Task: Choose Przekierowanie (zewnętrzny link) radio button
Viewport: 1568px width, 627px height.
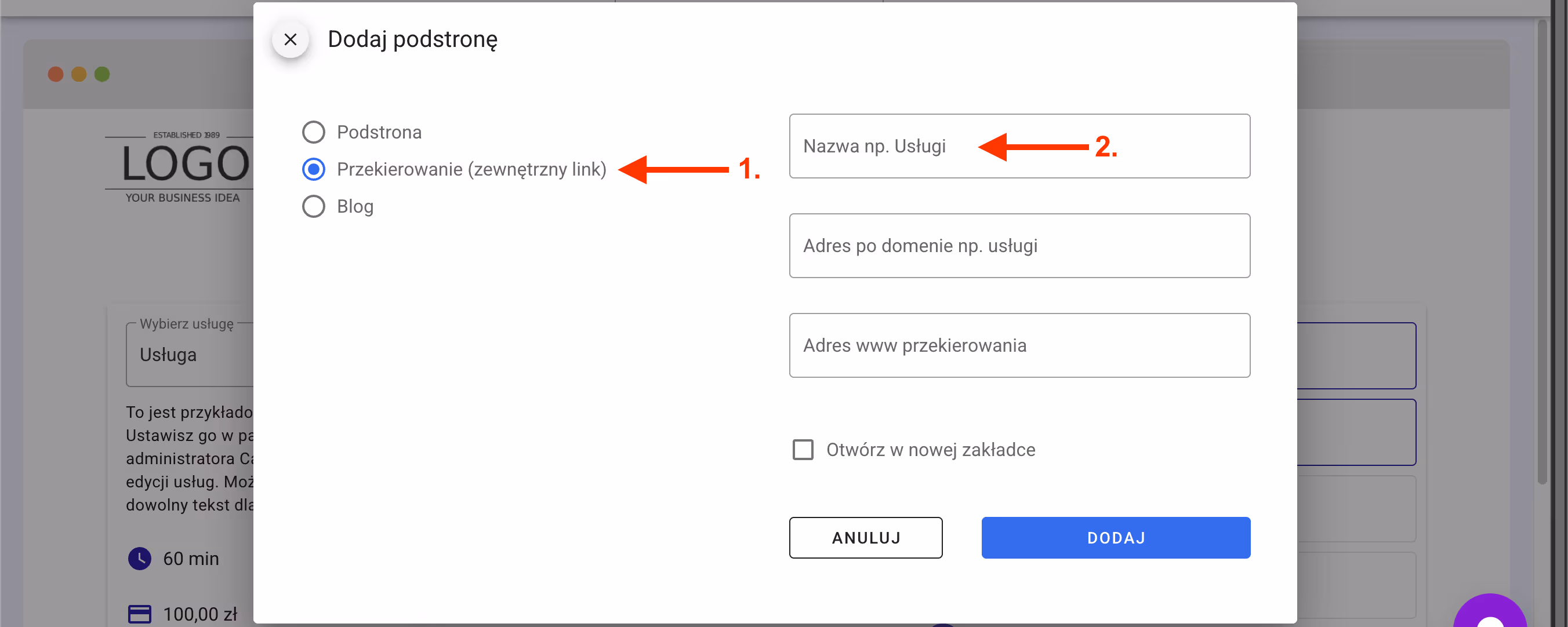Action: [x=314, y=169]
